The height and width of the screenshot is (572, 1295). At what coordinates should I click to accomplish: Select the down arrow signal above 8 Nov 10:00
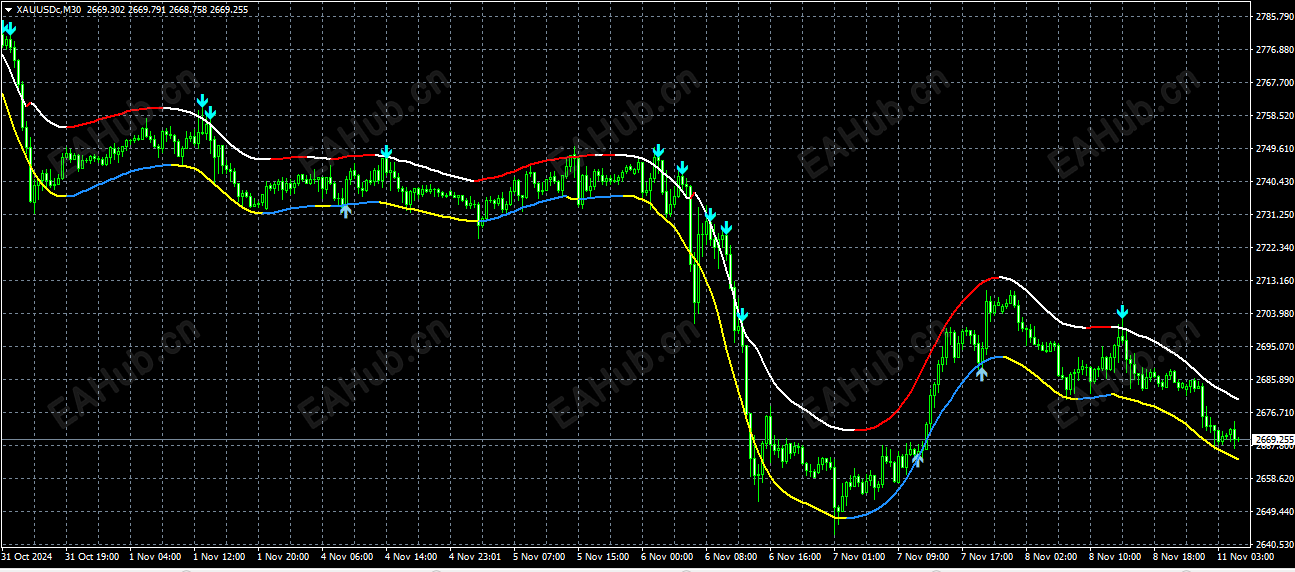click(1122, 313)
